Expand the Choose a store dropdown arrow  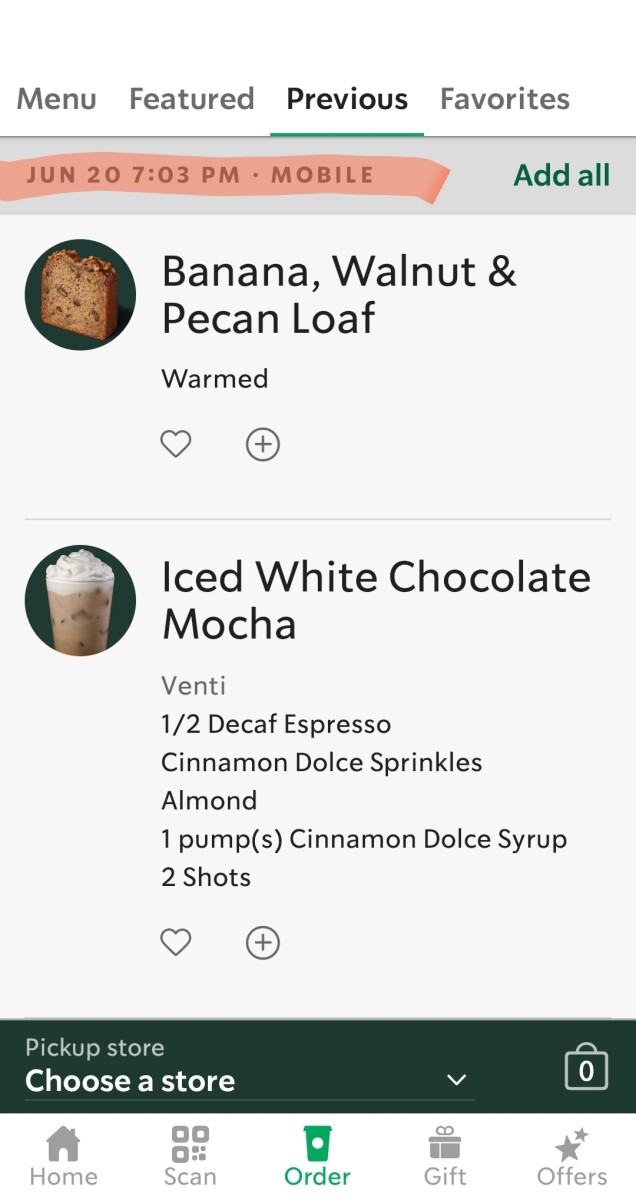tap(457, 1080)
